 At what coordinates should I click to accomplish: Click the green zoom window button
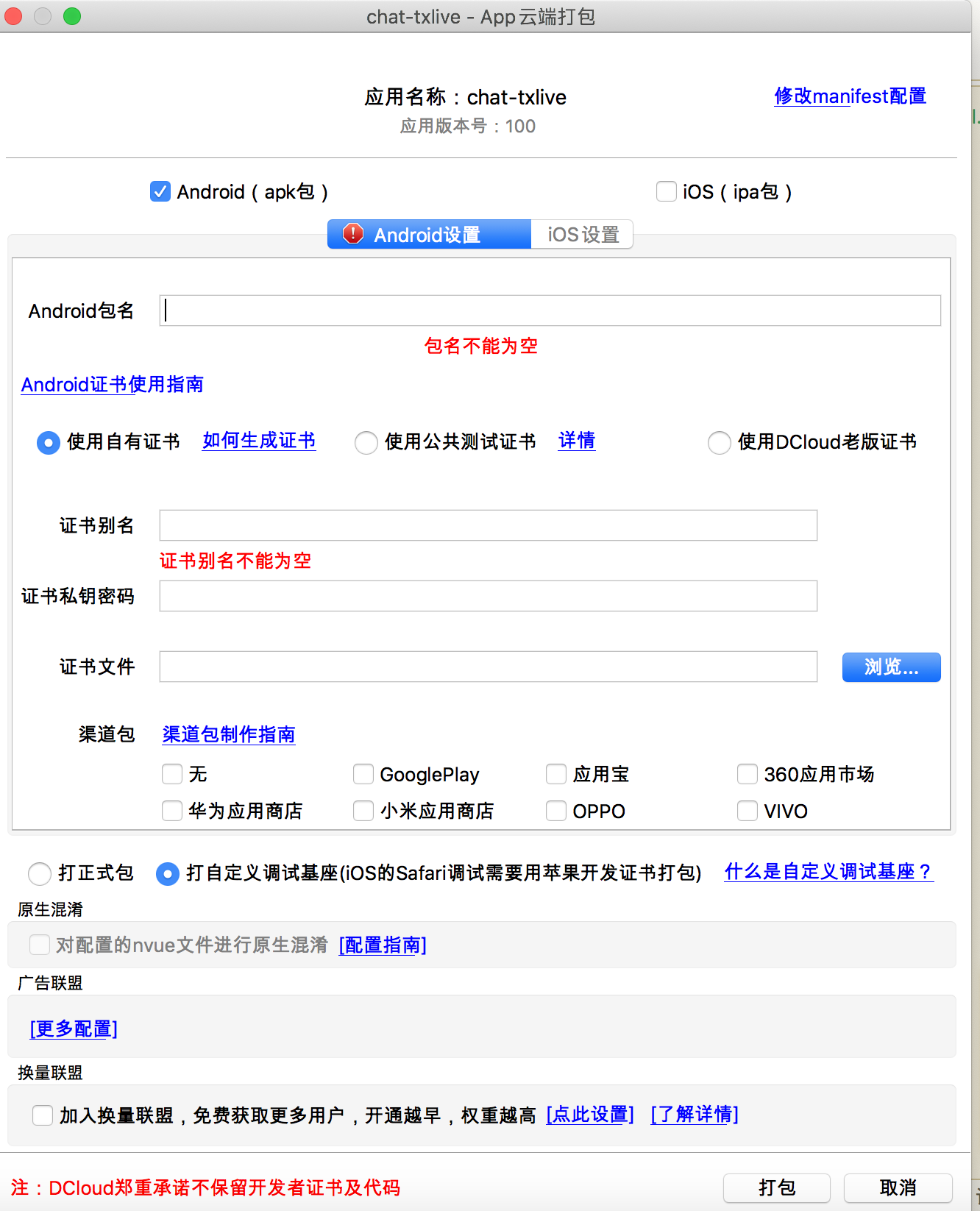pyautogui.click(x=72, y=16)
